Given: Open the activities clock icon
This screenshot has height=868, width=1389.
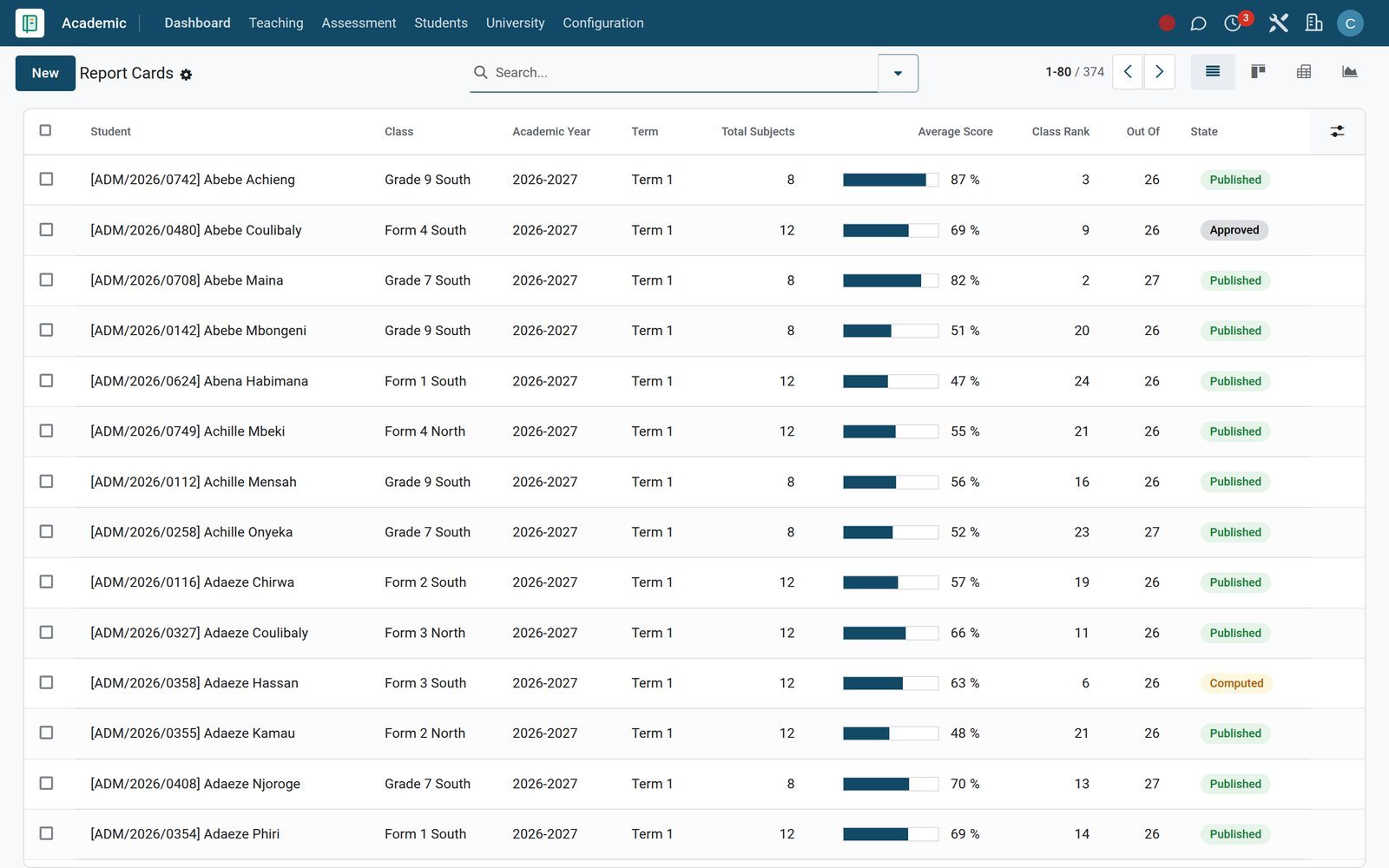Looking at the screenshot, I should pos(1233,23).
